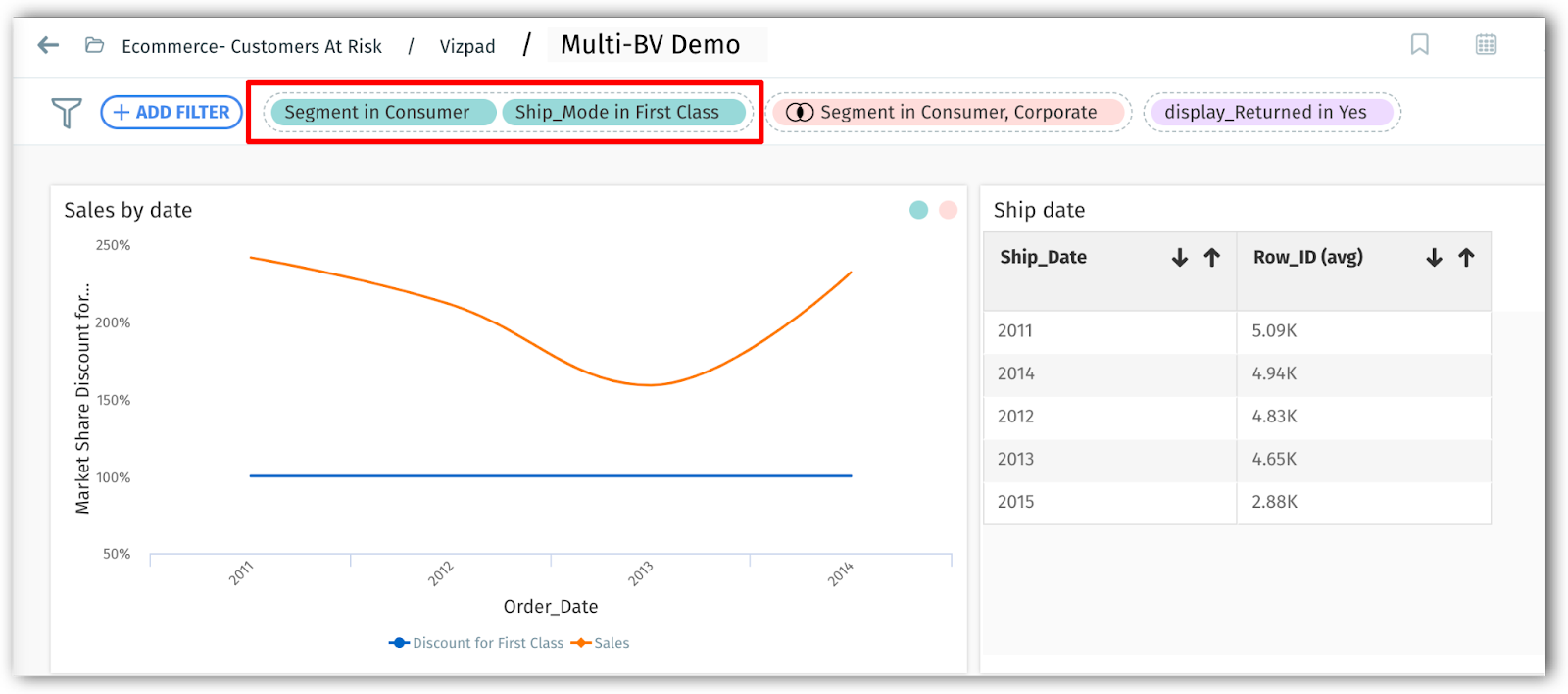Screen dimensions: 1568x694
Task: Open the folder icon in the breadcrumb bar
Action: click(x=94, y=45)
